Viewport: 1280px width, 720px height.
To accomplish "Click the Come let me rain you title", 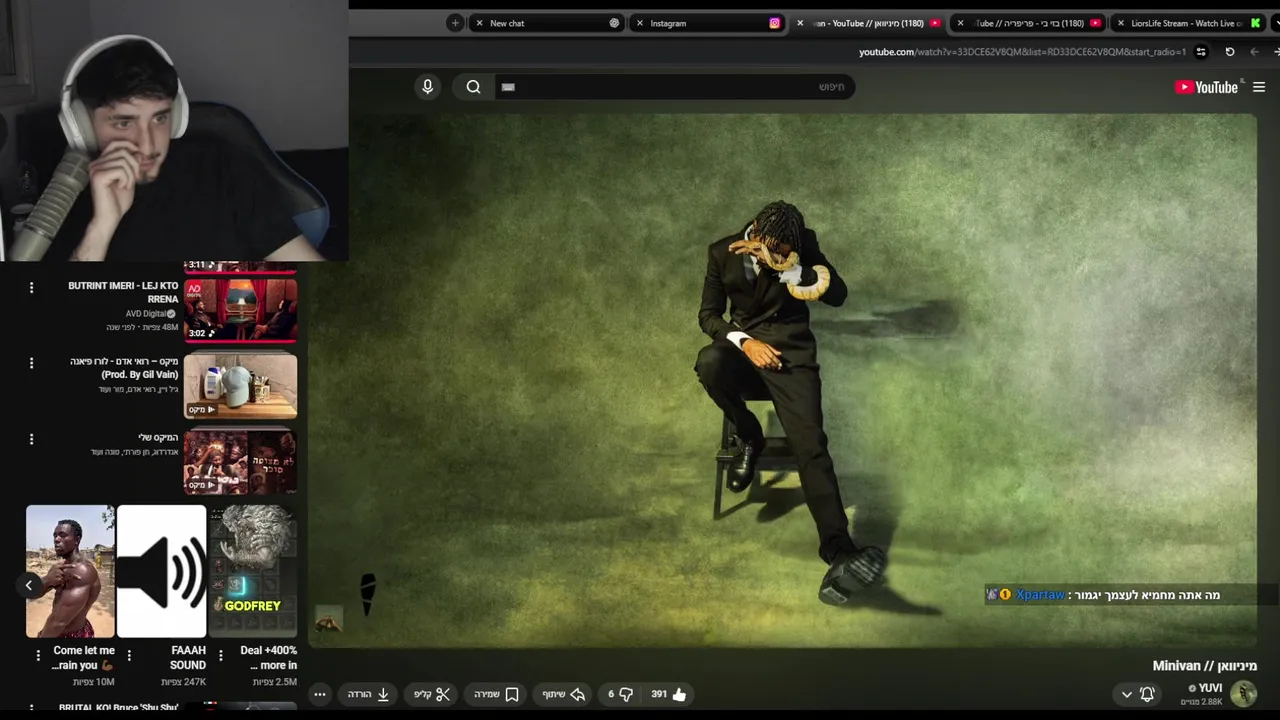I will 83,658.
